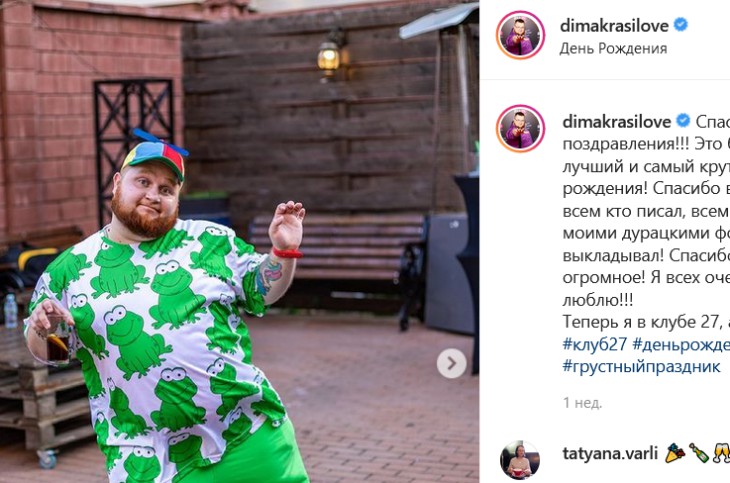Click the 1 нед. post timestamp

click(582, 403)
